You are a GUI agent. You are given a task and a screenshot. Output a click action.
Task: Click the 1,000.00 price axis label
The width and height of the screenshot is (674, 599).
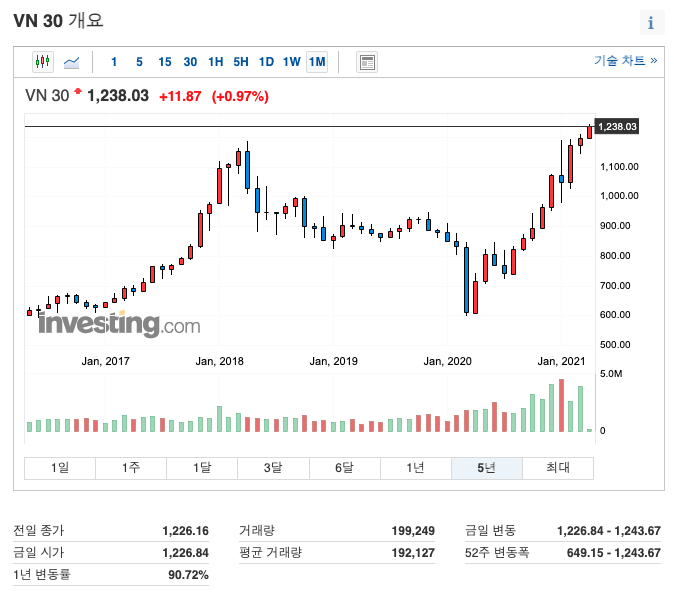(619, 196)
